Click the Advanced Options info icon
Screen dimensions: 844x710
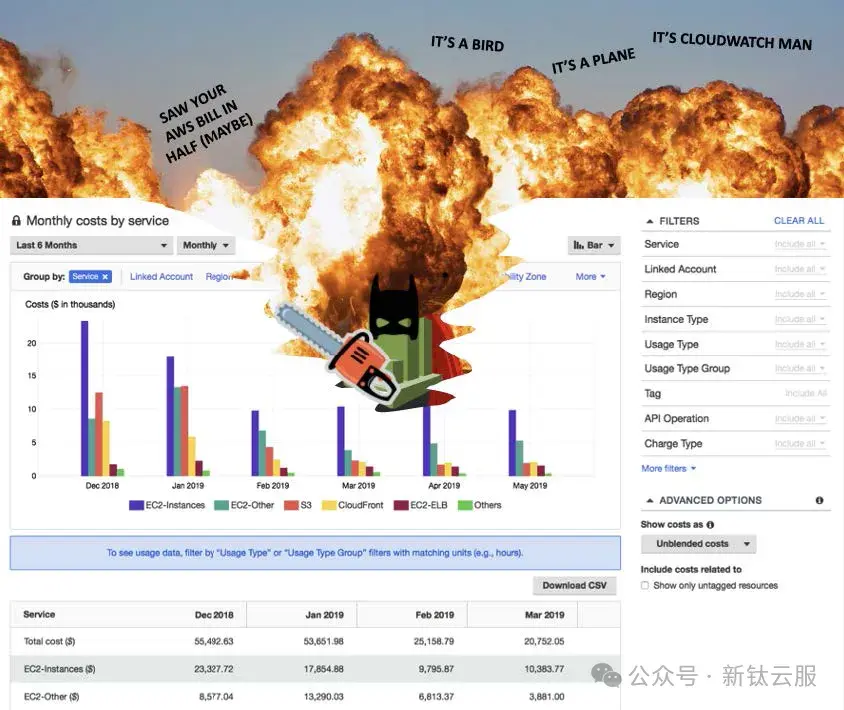819,500
